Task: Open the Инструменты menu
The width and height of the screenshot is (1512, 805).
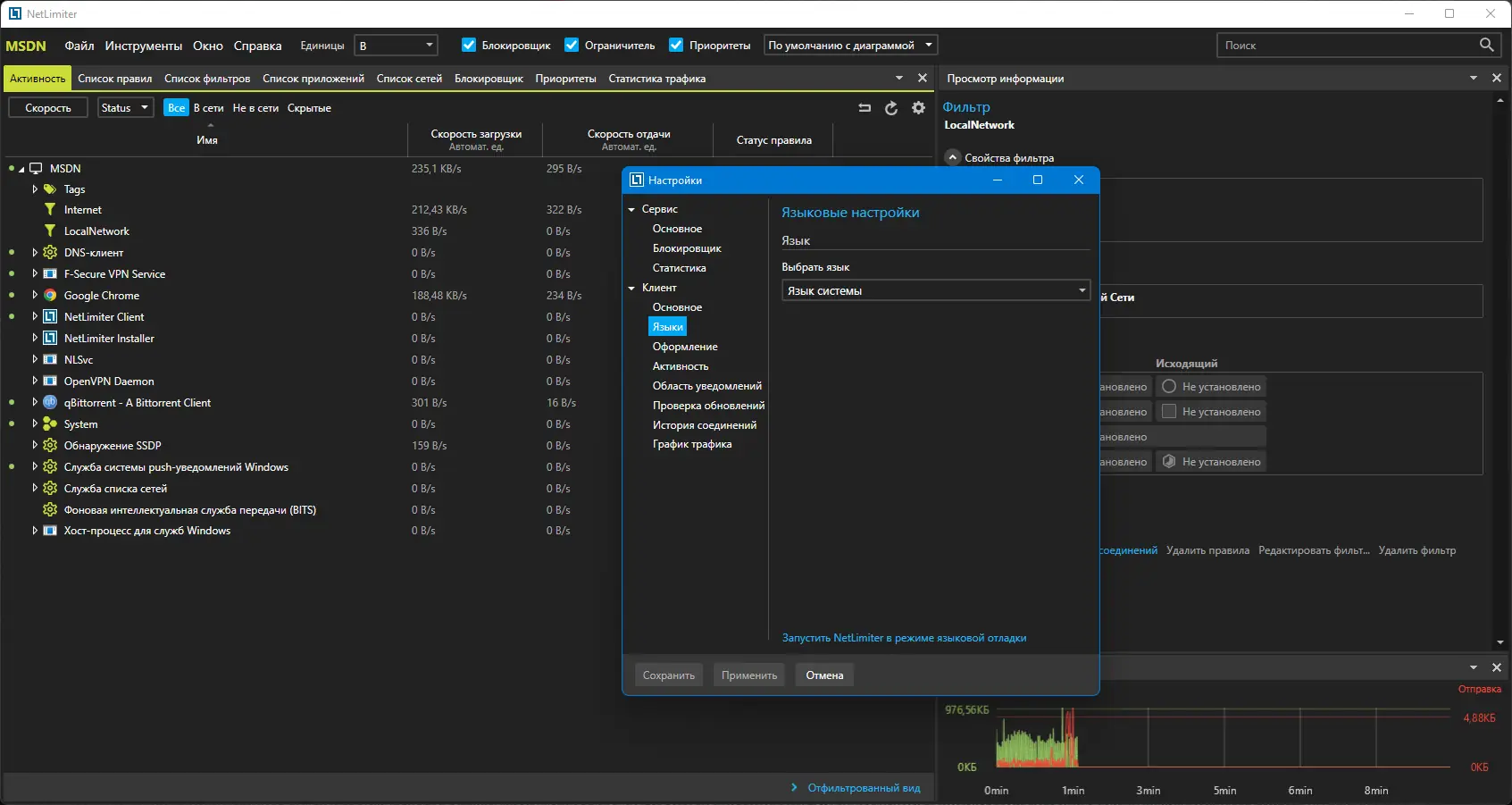Action: 143,46
